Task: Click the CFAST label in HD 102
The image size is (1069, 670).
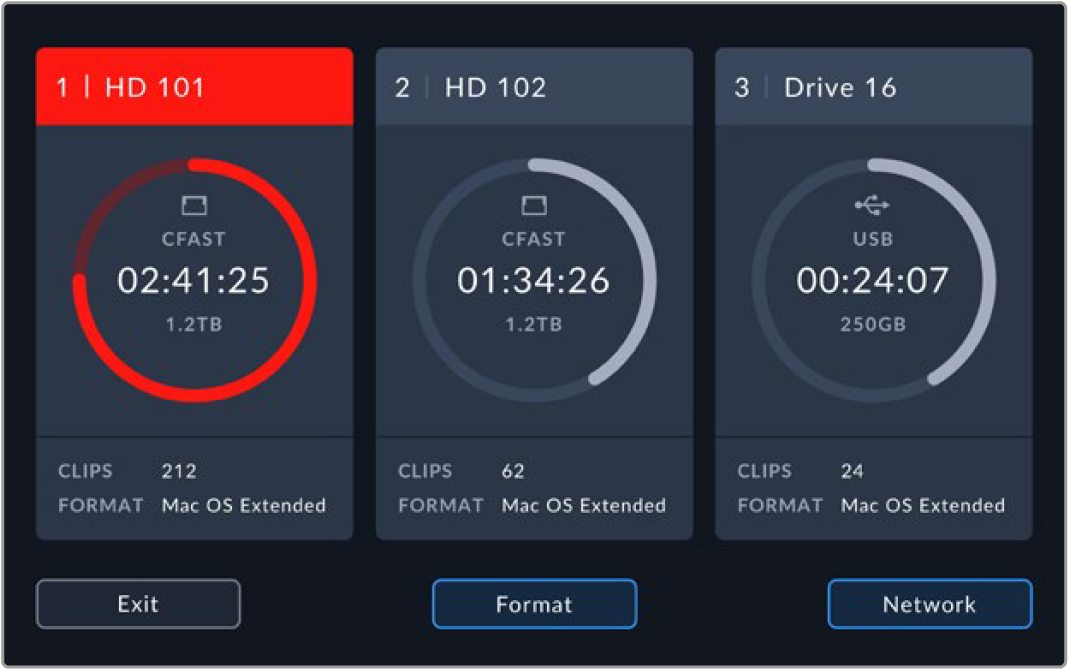Action: [534, 239]
